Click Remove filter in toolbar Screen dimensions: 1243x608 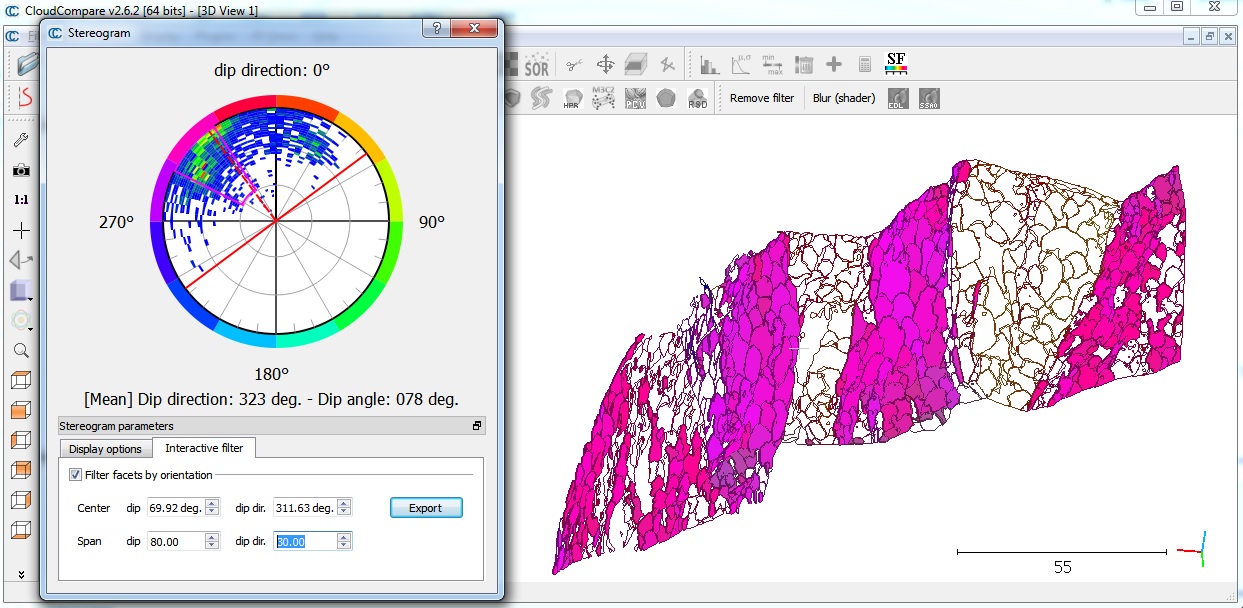[x=762, y=98]
